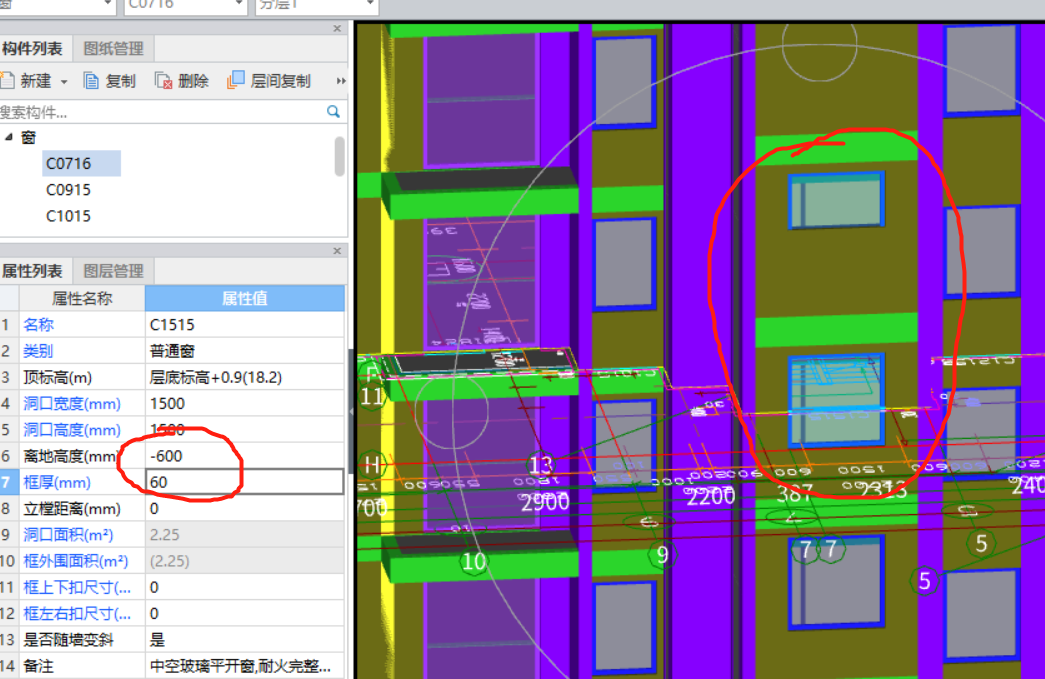The height and width of the screenshot is (679, 1045).
Task: Click the 洞口高度(mm) property label
Action: click(72, 430)
